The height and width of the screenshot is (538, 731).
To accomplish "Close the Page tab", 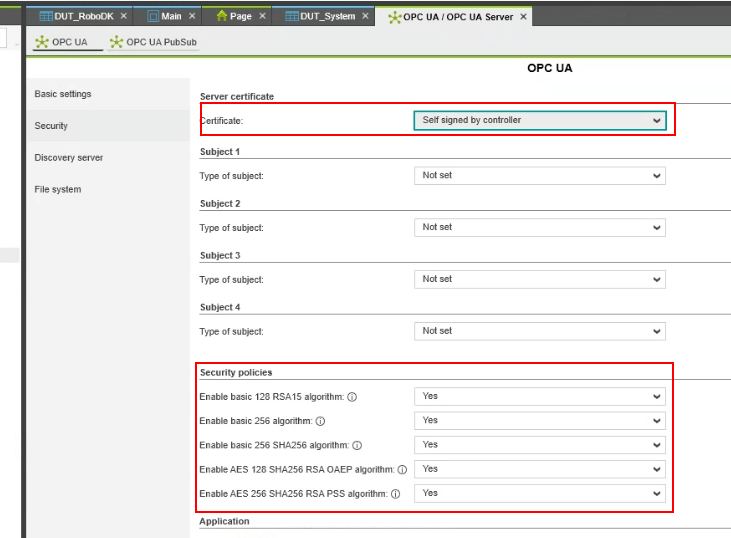I will click(x=262, y=16).
